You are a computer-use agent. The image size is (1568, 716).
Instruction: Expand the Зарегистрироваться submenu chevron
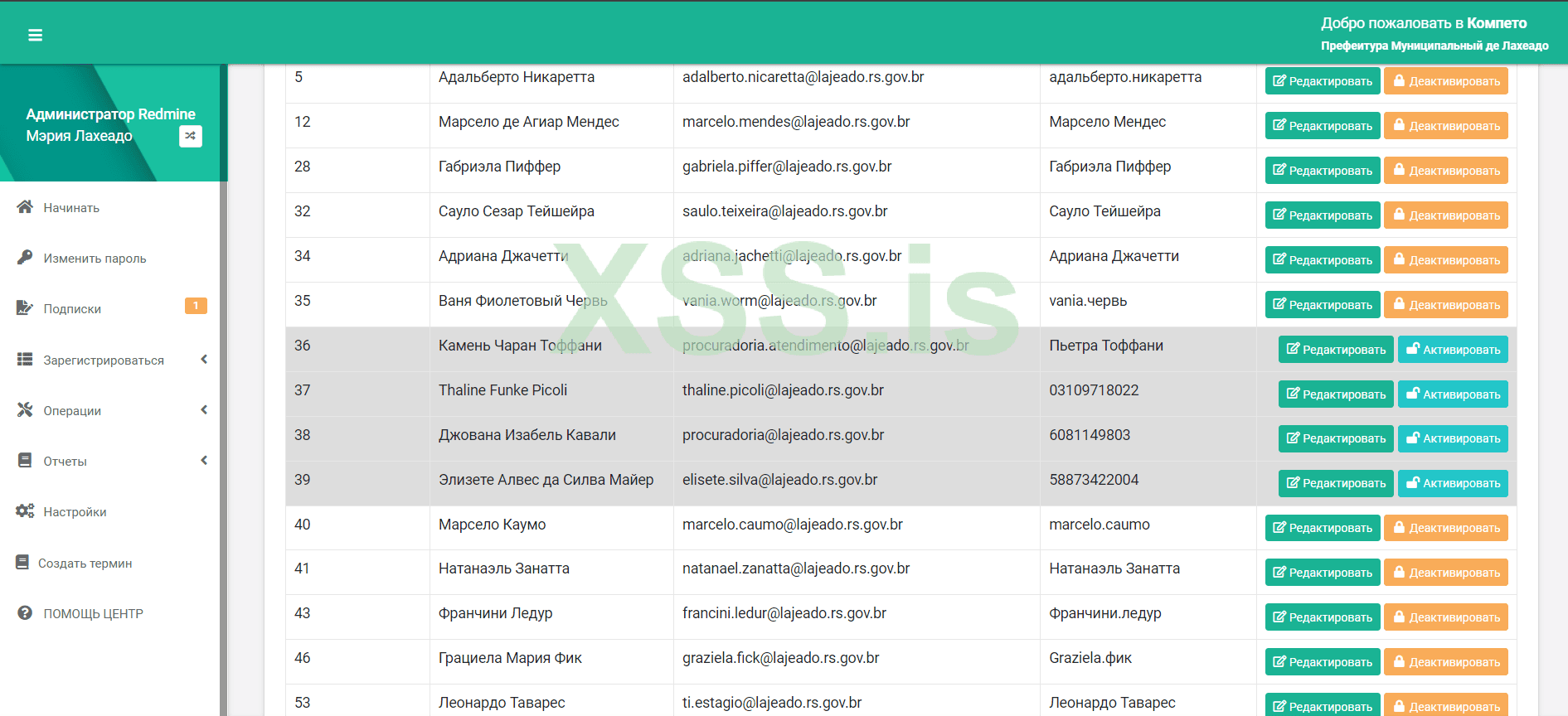pyautogui.click(x=204, y=360)
